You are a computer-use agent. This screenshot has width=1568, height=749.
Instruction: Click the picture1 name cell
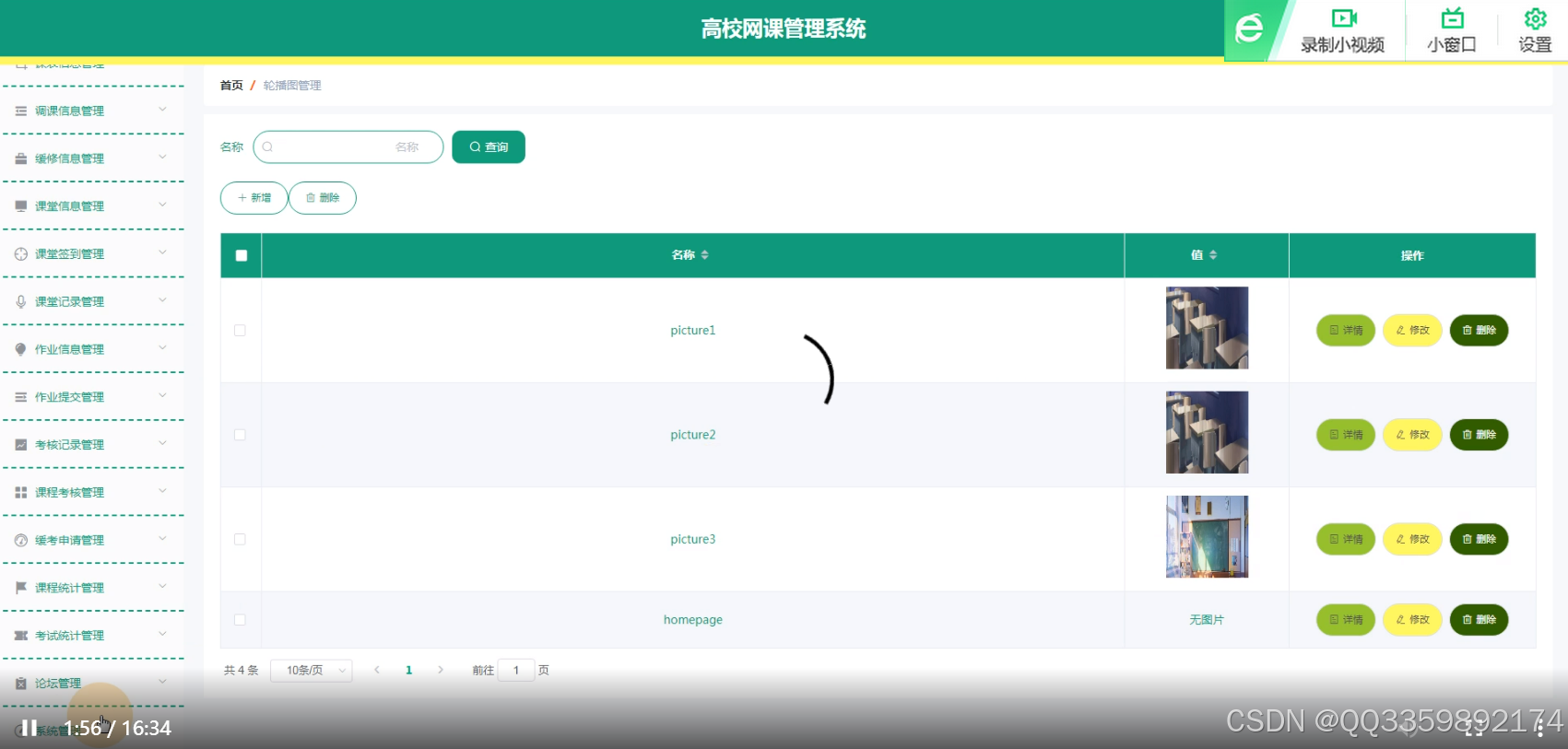693,330
